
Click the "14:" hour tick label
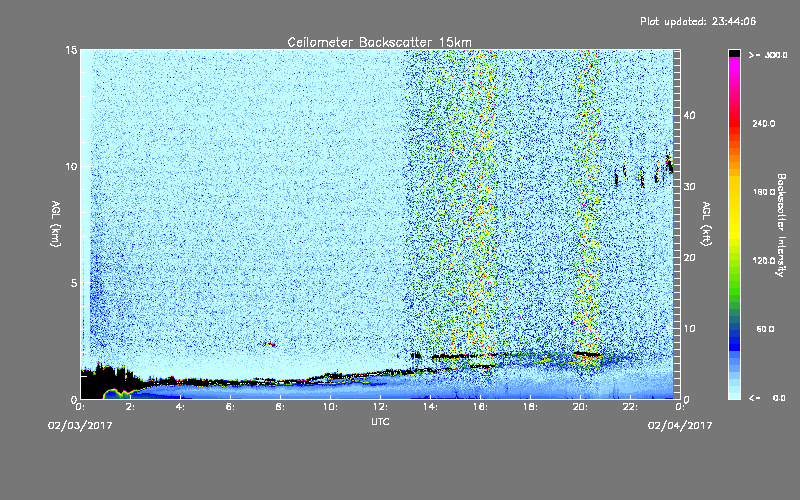tap(430, 407)
